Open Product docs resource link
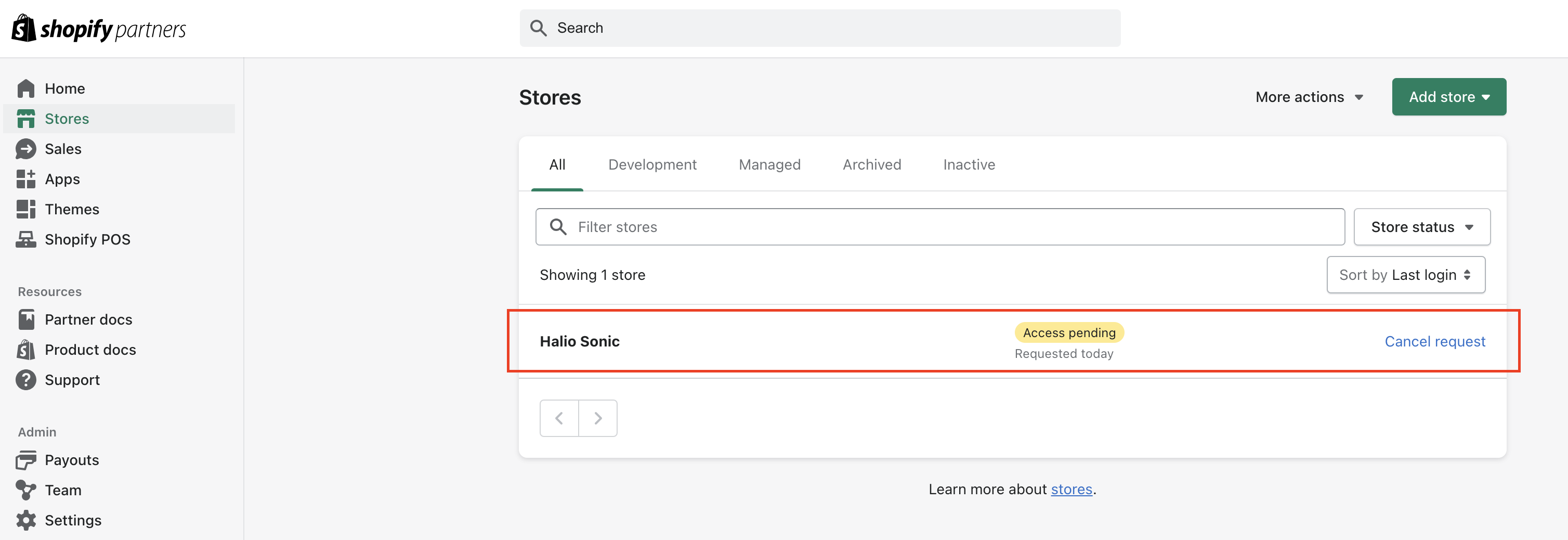The height and width of the screenshot is (540, 1568). pyautogui.click(x=119, y=350)
